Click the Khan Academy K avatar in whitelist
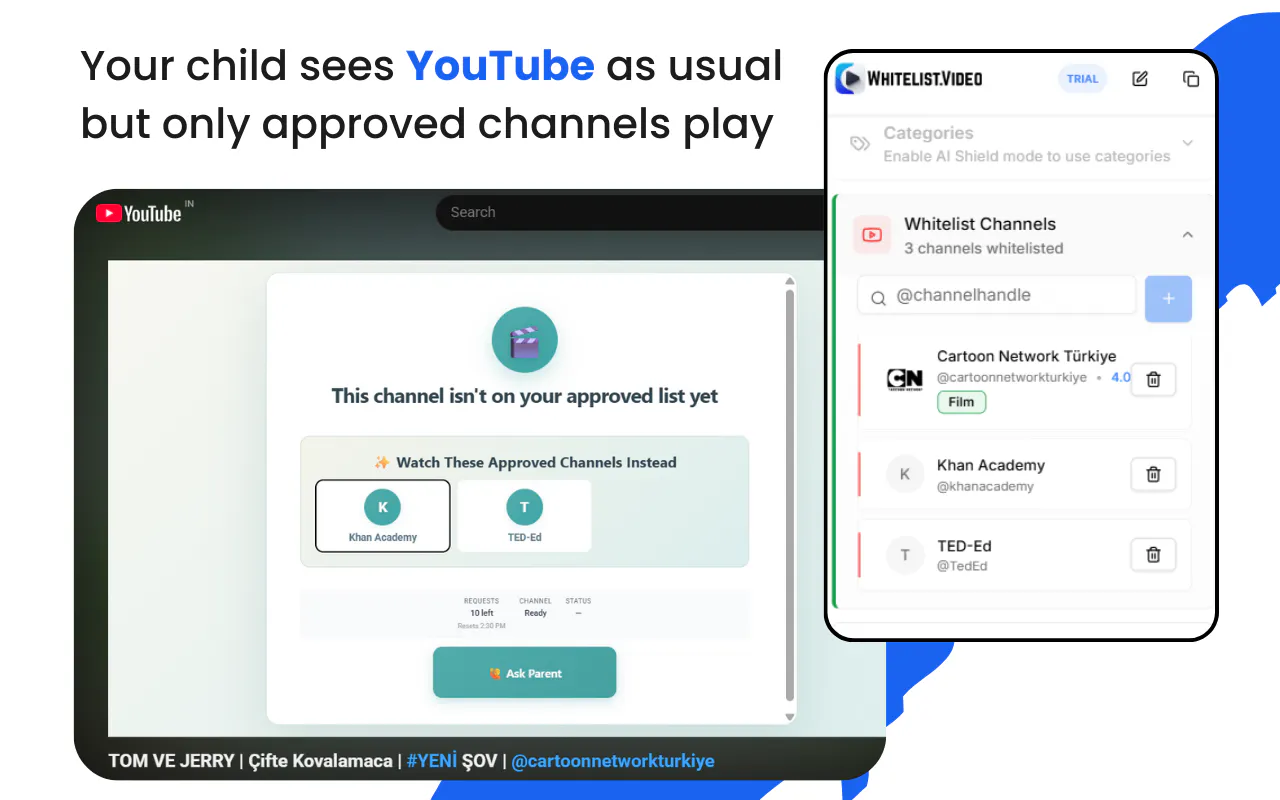Screen dimensions: 1280x800 click(x=905, y=474)
